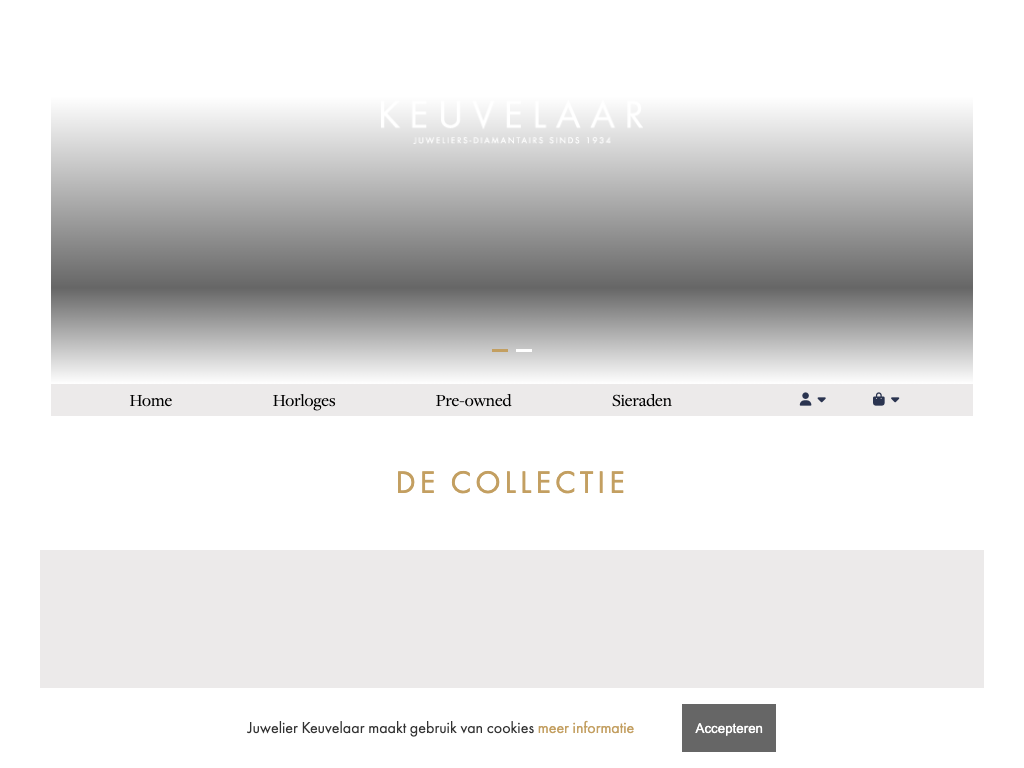This screenshot has width=1024, height=768.
Task: Follow the meer informatie cookie link
Action: tap(586, 728)
